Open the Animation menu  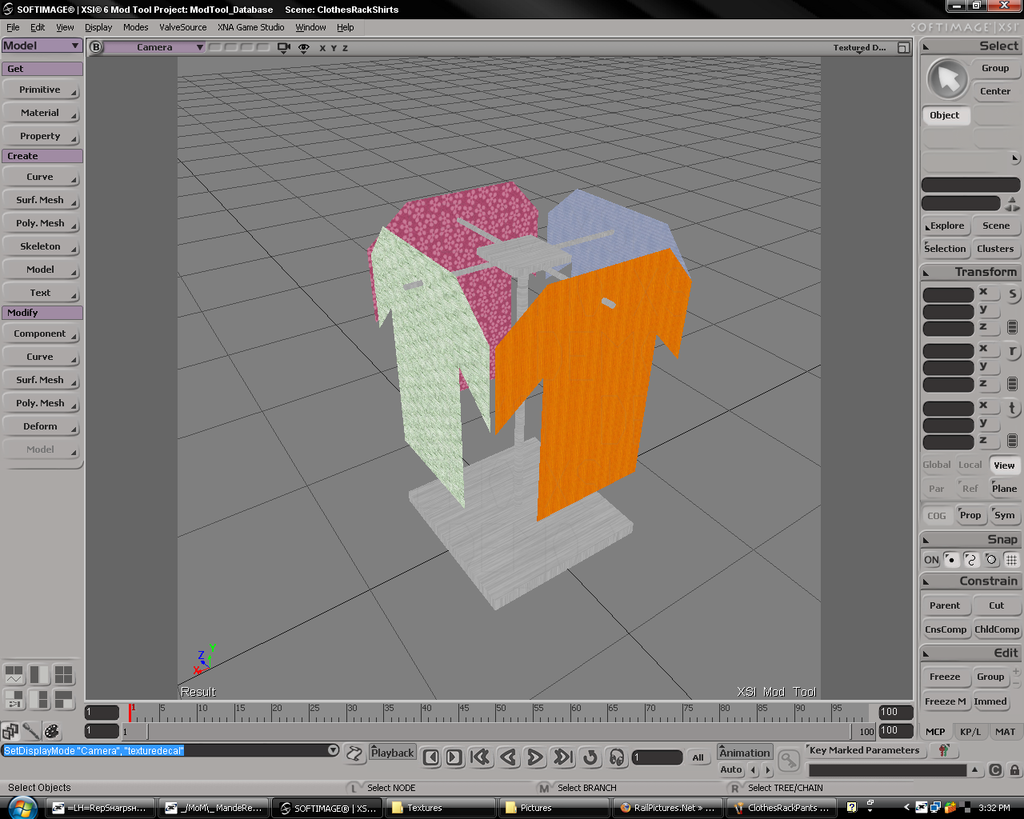tap(744, 752)
